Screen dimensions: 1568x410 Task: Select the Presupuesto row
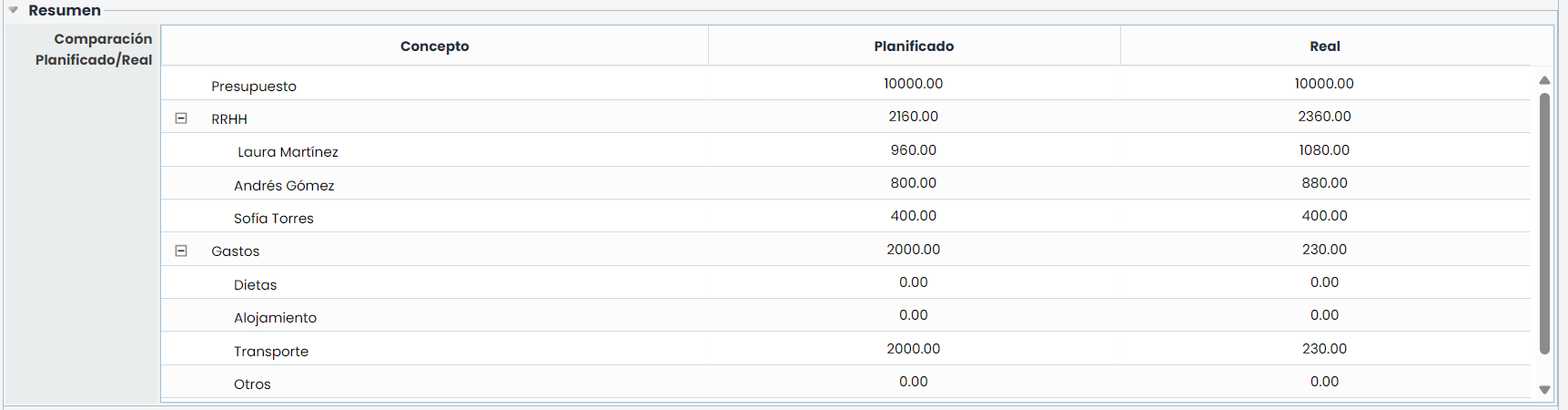[254, 87]
